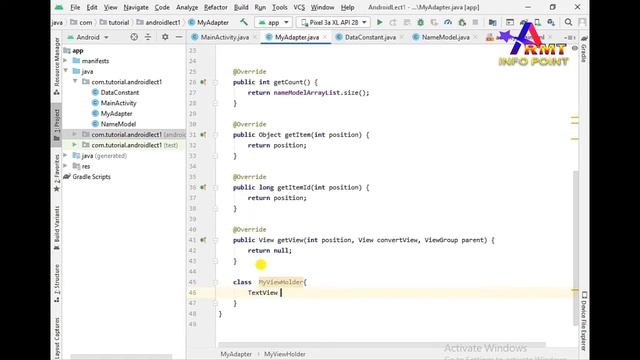Open the Android view selector dropdown

(x=88, y=37)
